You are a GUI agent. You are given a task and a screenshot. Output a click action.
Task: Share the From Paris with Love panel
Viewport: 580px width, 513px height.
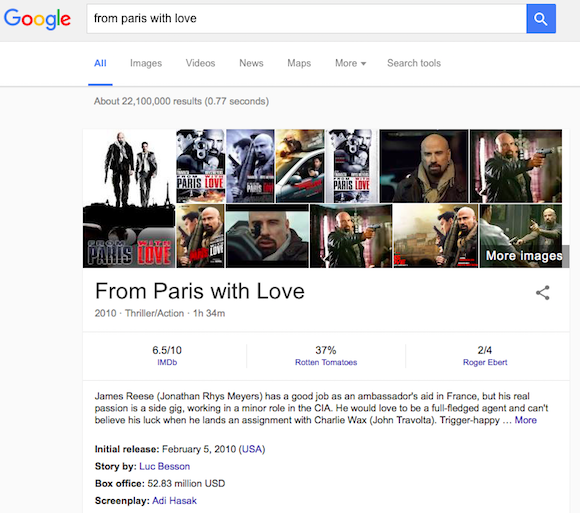[543, 293]
